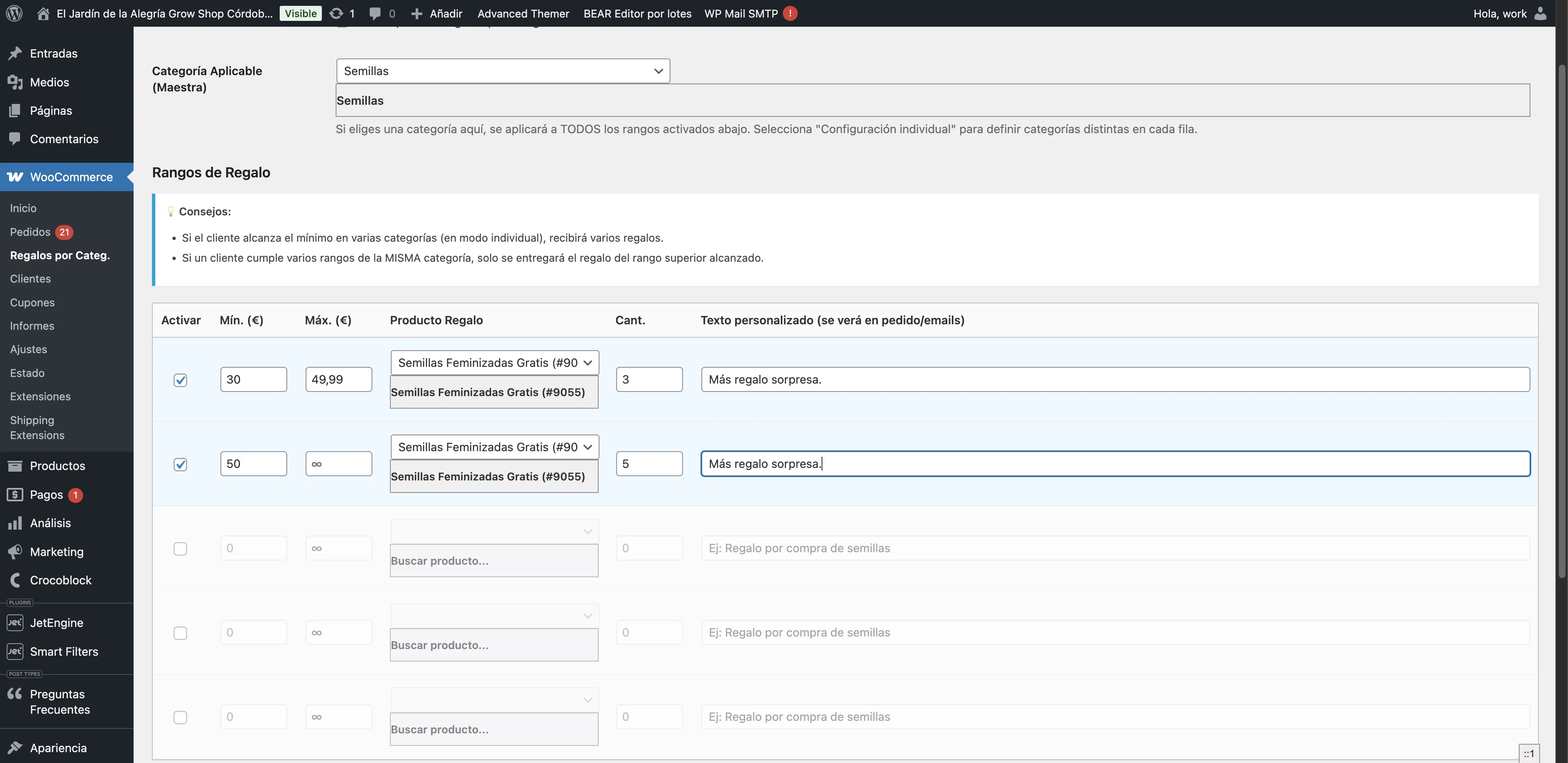Click the Crocoblock sidebar icon
Viewport: 1568px width, 763px height.
(15, 580)
